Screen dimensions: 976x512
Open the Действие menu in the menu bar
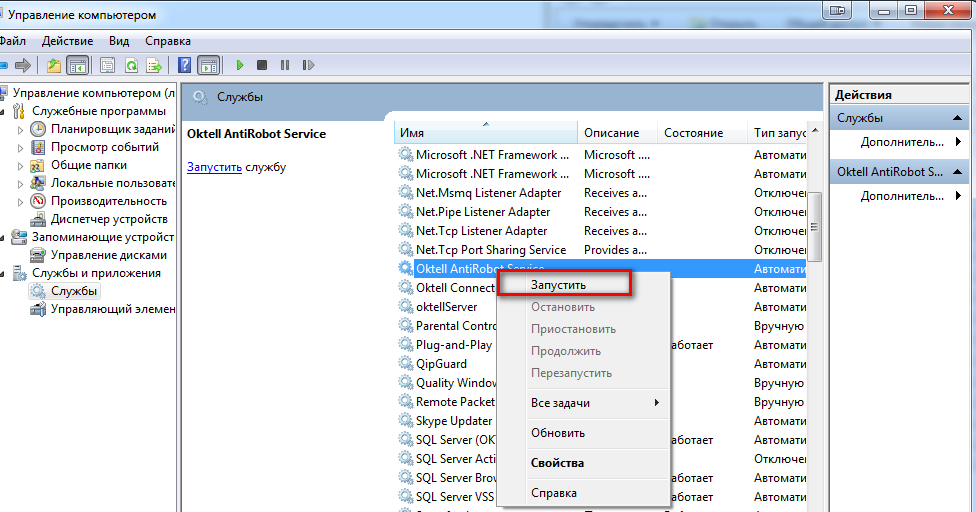[68, 41]
